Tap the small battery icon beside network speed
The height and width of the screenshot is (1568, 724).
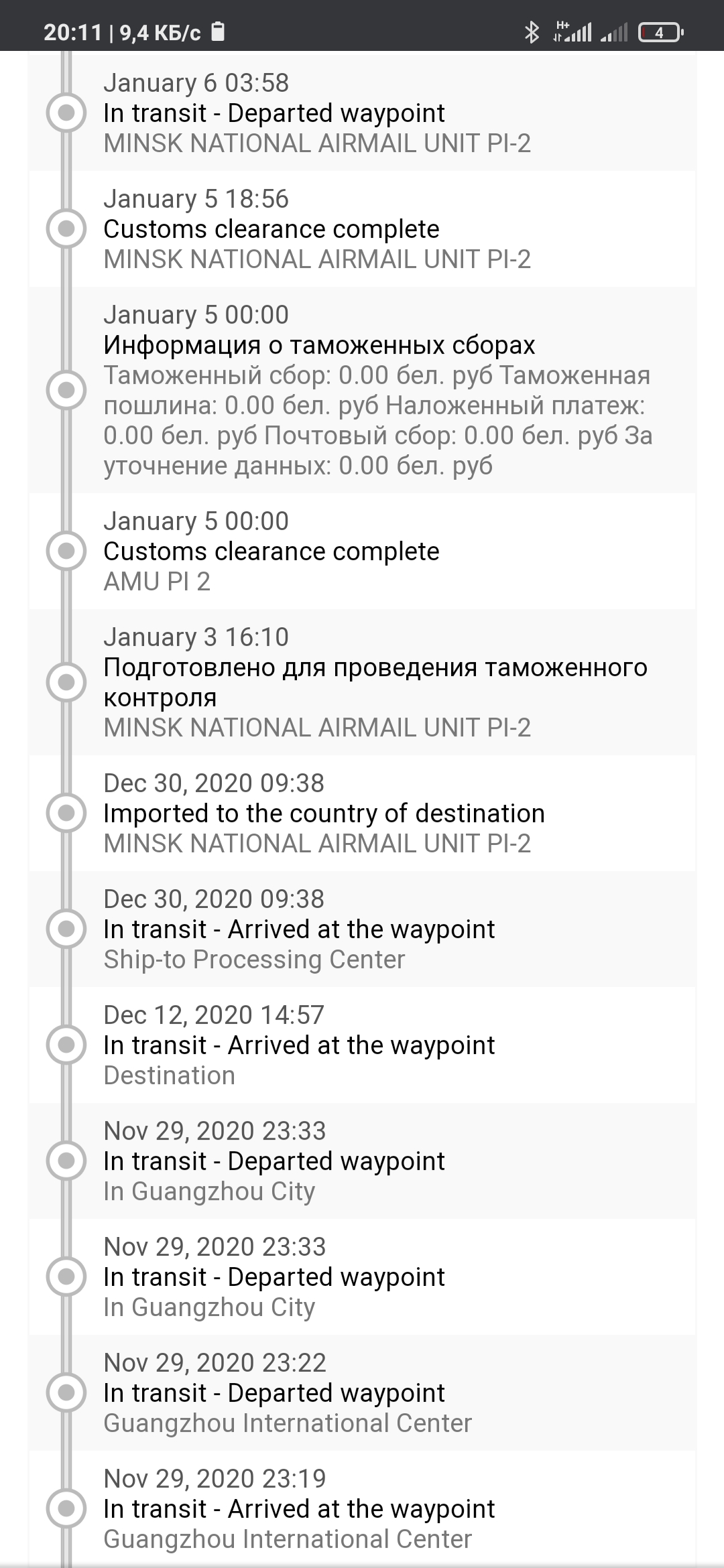tap(218, 31)
